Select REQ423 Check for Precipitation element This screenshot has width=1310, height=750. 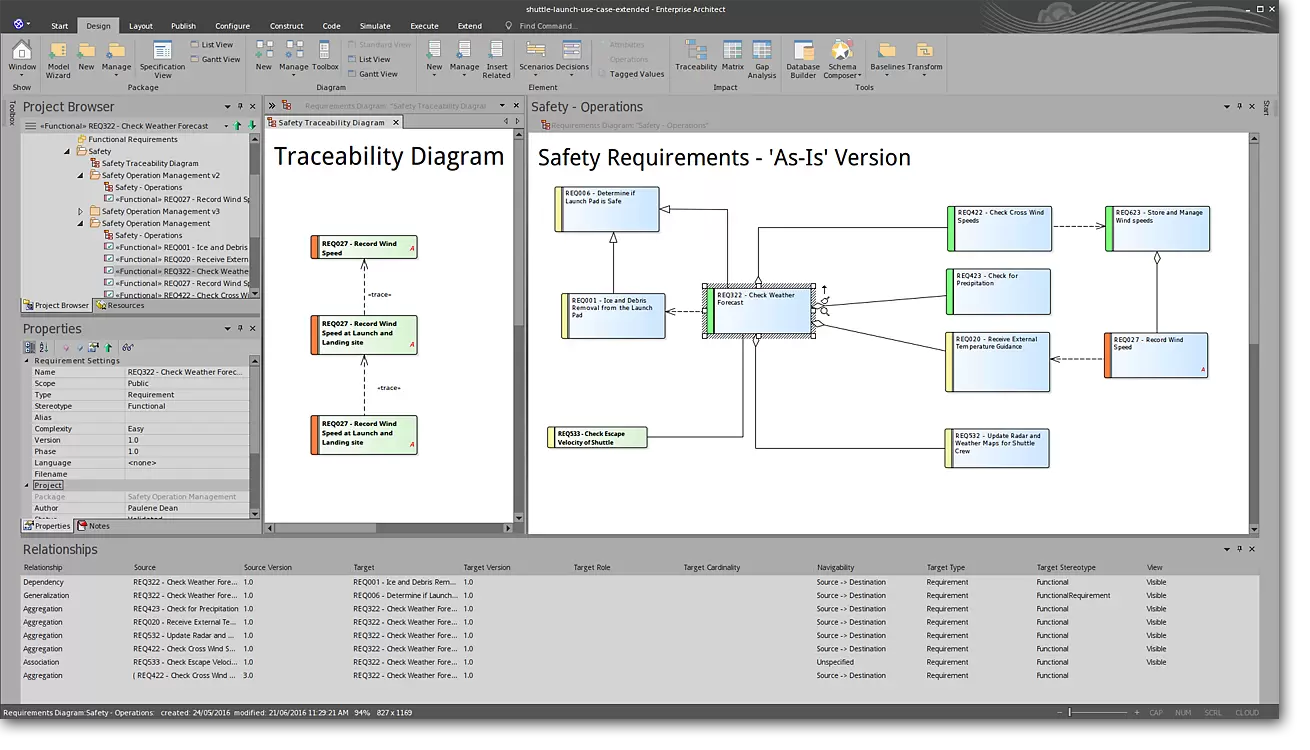(999, 291)
